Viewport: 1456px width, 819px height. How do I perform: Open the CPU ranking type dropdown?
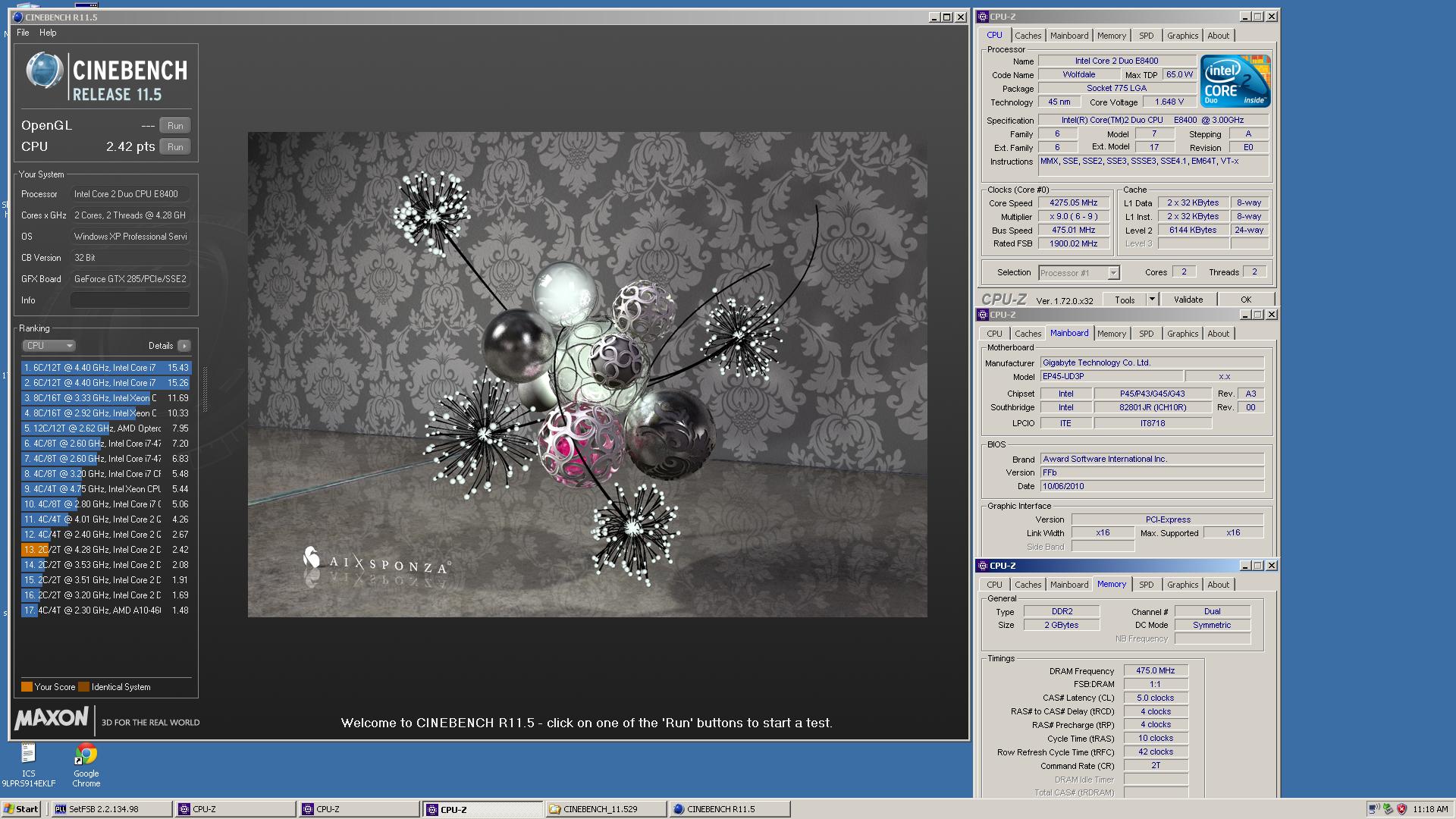(49, 346)
